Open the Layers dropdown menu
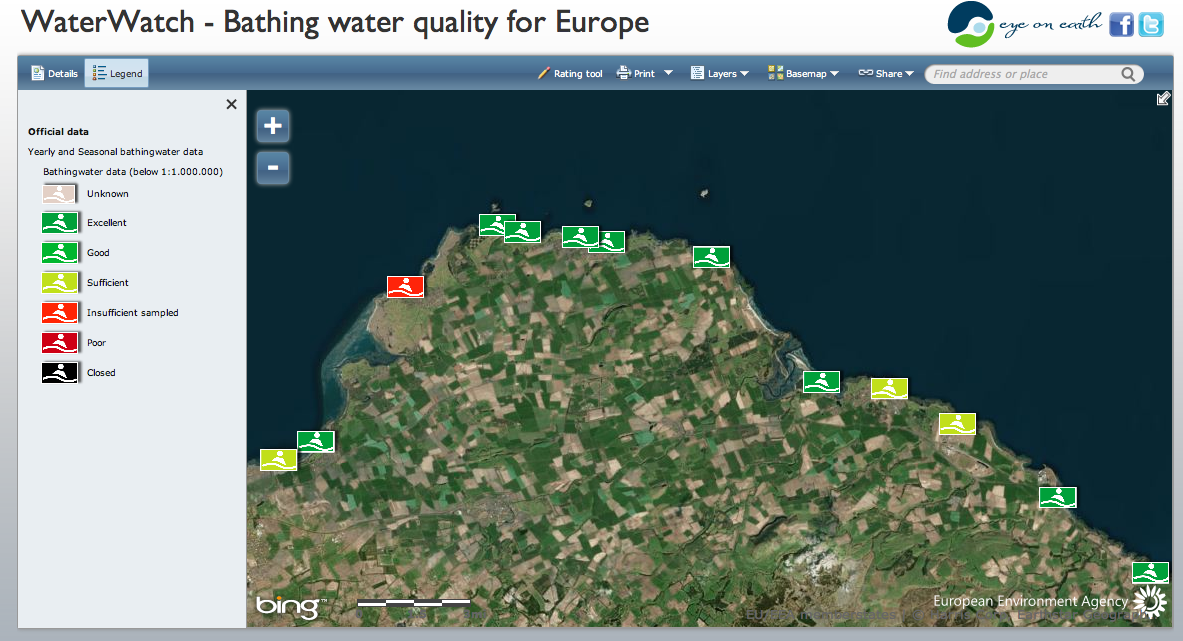The height and width of the screenshot is (641, 1183). point(720,73)
